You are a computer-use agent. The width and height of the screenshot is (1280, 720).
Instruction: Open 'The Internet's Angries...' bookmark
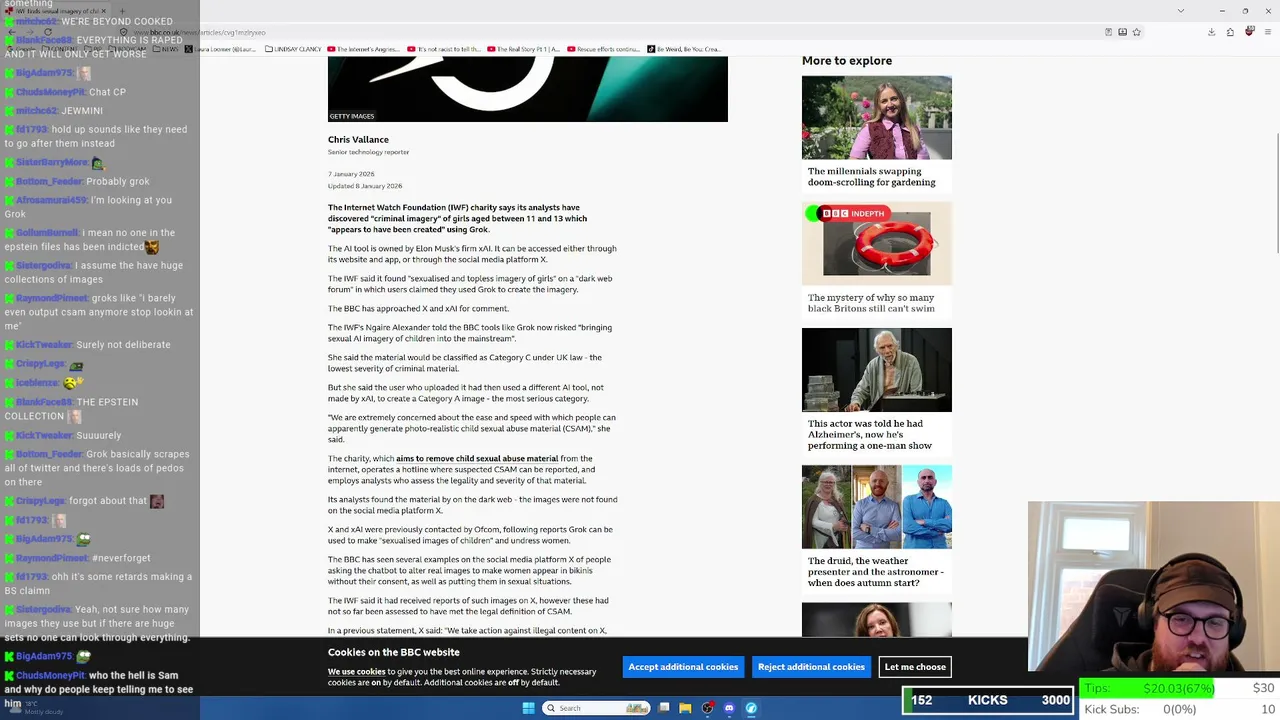365,49
